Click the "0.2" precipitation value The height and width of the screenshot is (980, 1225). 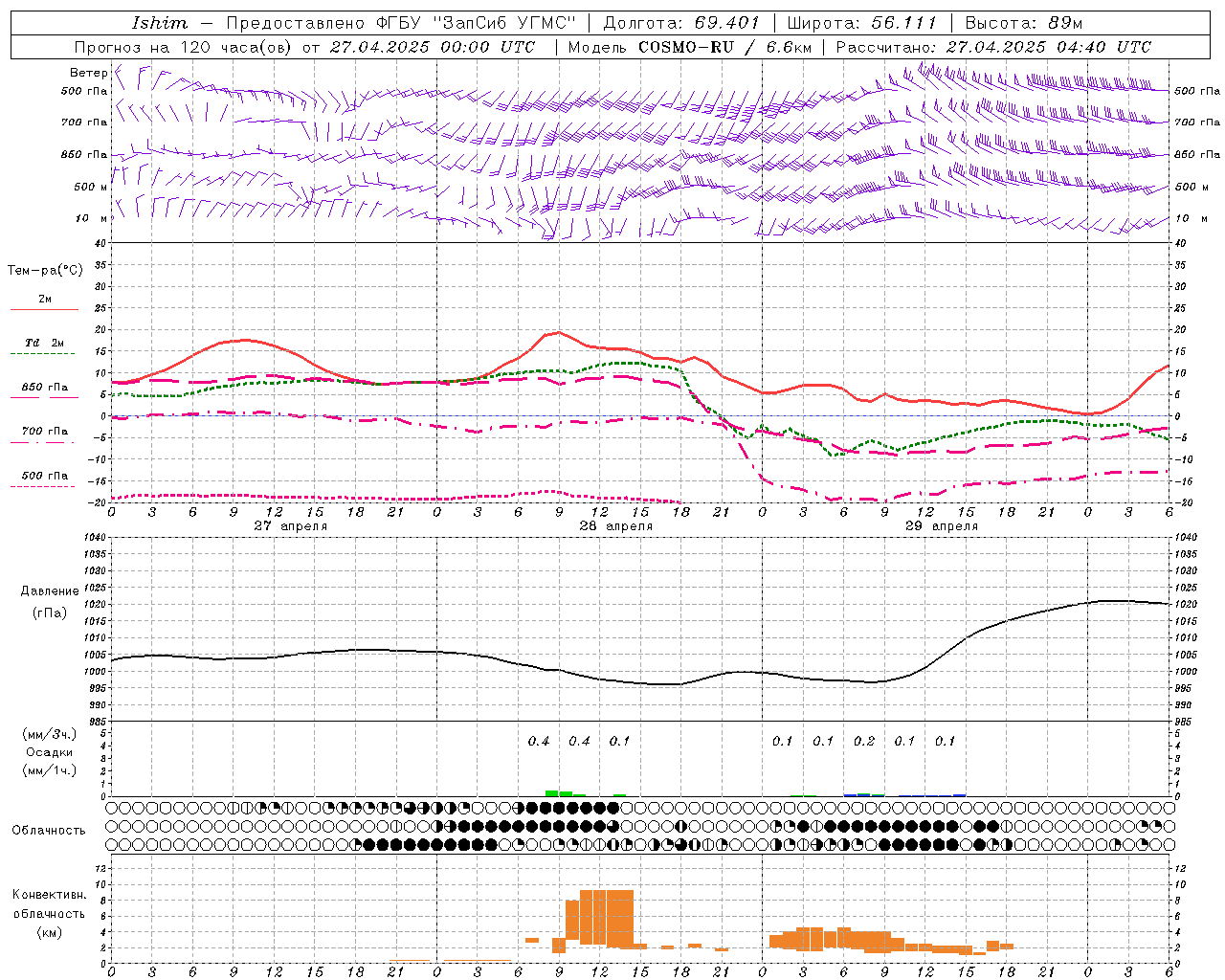[864, 742]
